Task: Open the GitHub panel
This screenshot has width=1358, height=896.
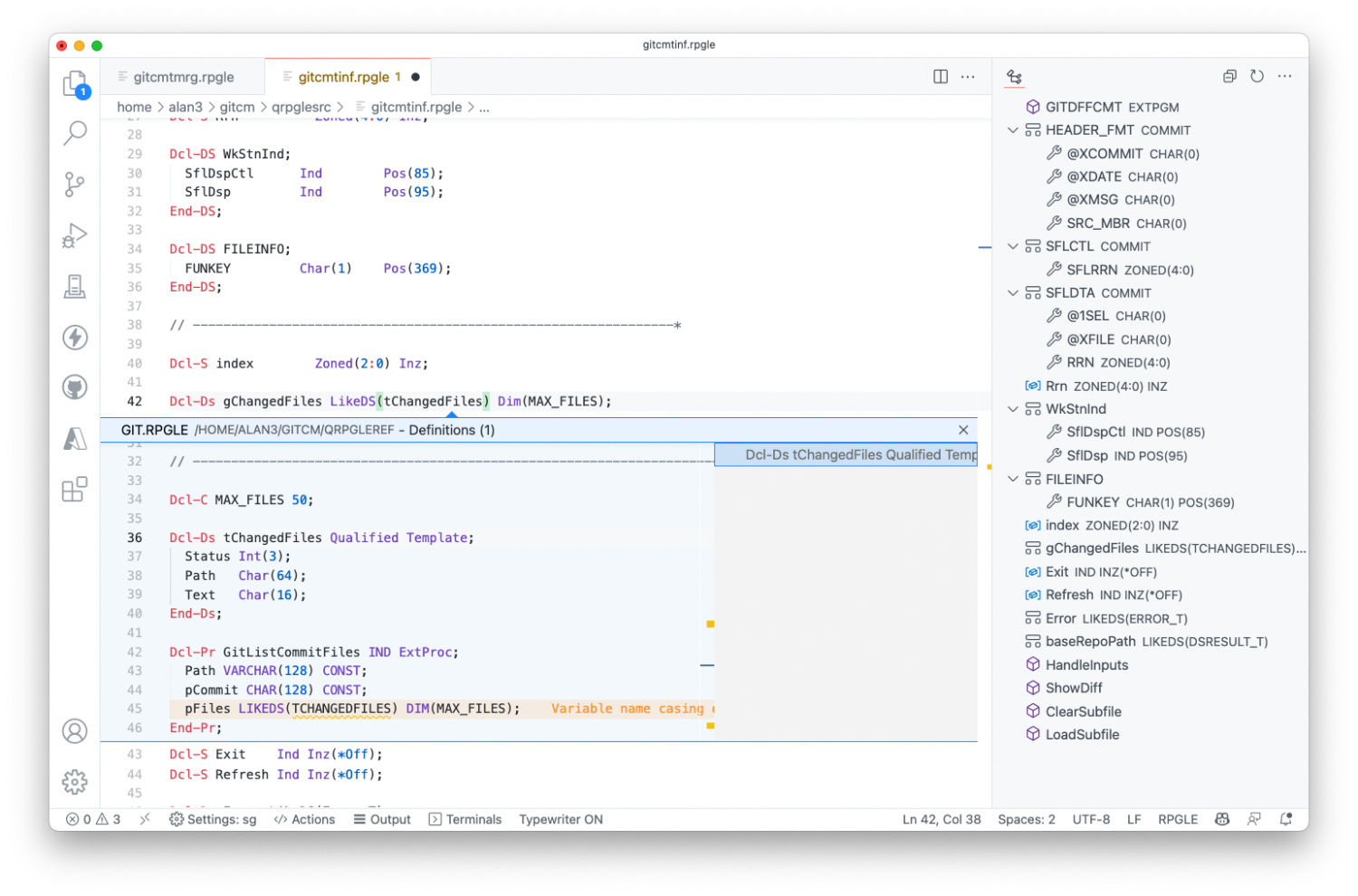Action: pyautogui.click(x=75, y=386)
